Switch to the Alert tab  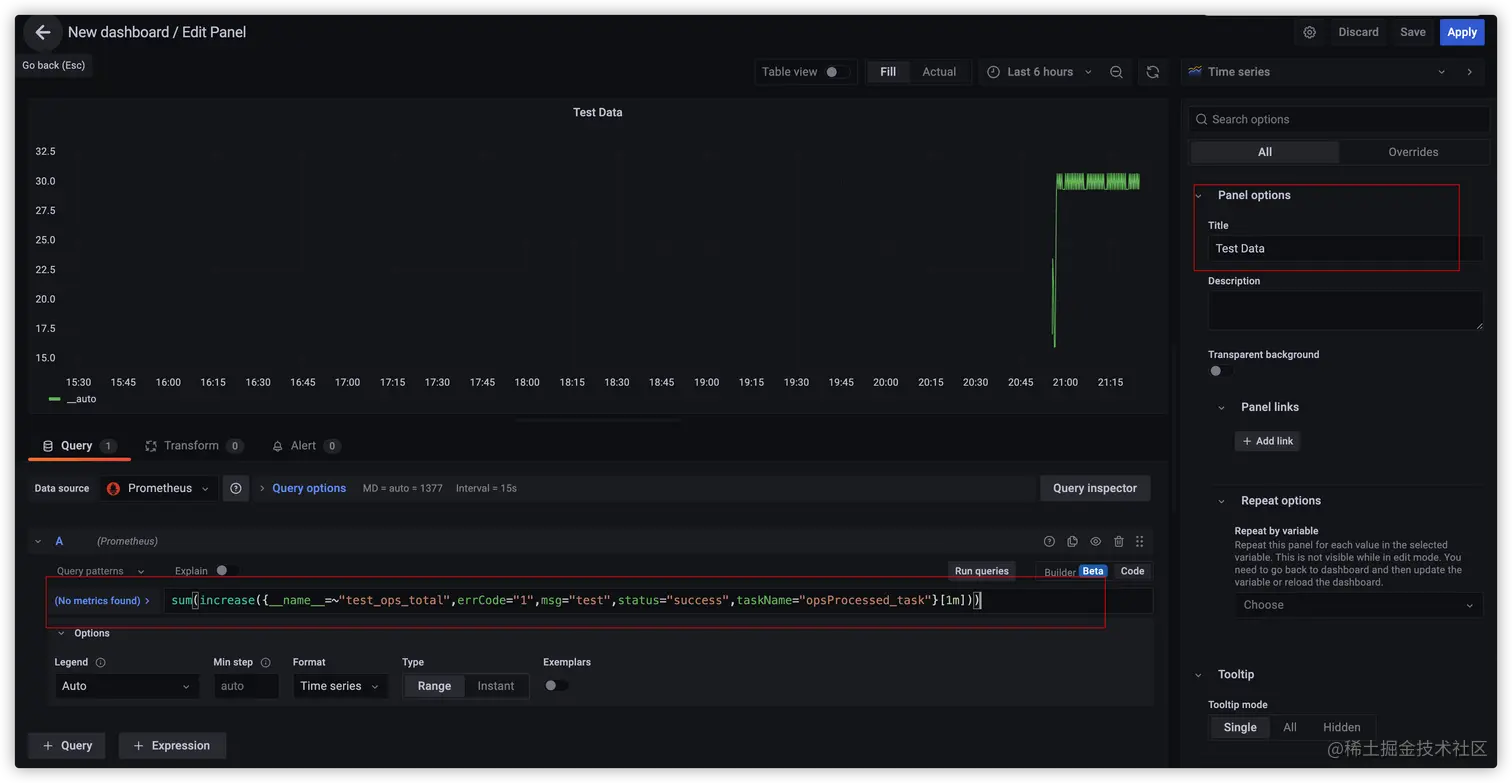(306, 446)
